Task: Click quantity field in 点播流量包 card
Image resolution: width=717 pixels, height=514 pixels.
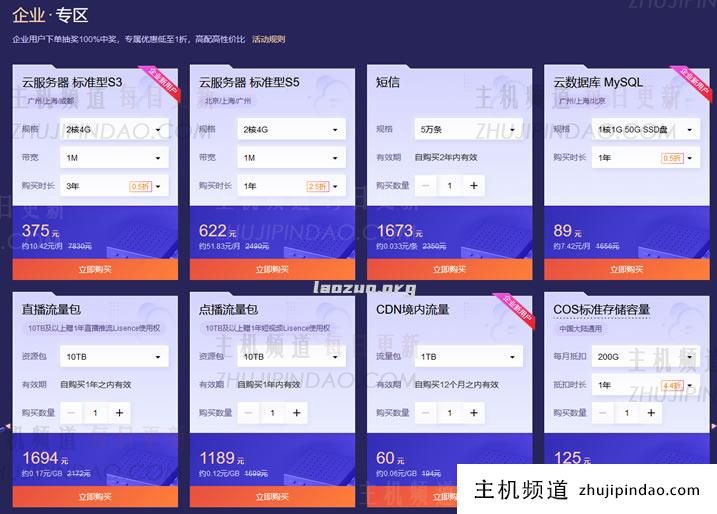Action: point(273,412)
